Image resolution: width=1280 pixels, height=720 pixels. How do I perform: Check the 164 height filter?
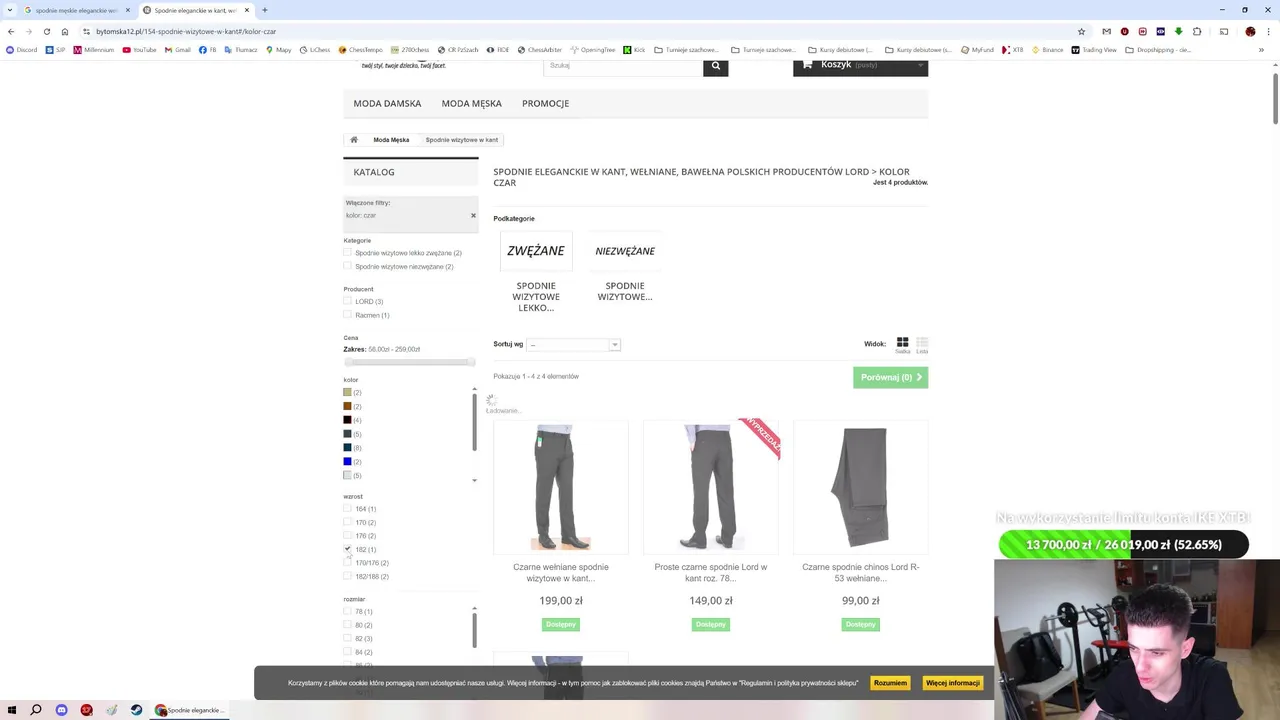tap(347, 509)
